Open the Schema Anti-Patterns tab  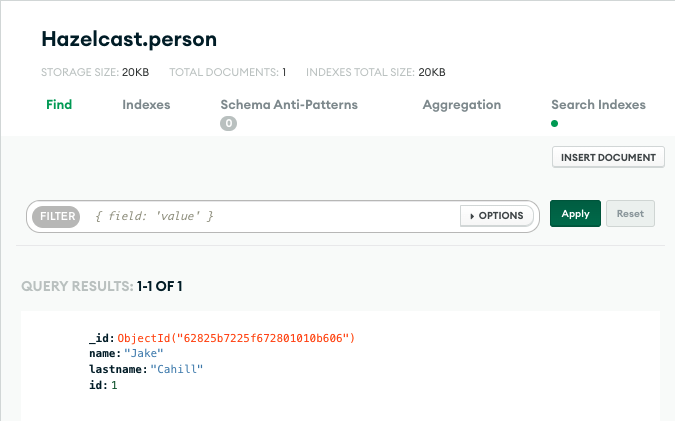coord(289,105)
